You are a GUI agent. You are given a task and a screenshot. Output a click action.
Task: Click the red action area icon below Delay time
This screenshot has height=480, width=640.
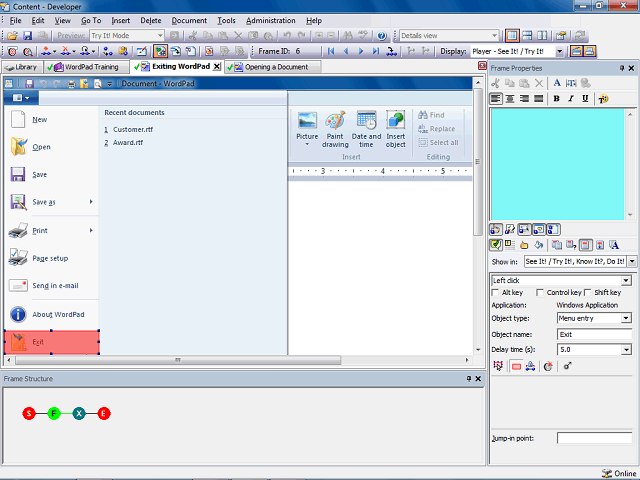tap(516, 366)
